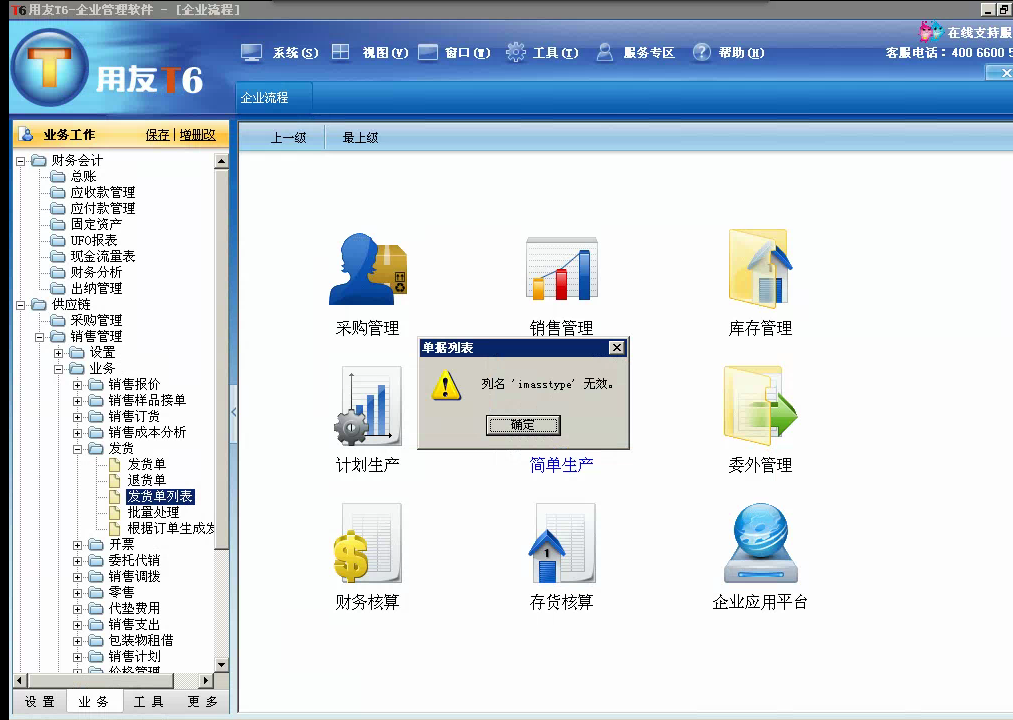This screenshot has height=720, width=1013.
Task: Click the 批量处理 document icon in tree
Action: pos(114,513)
